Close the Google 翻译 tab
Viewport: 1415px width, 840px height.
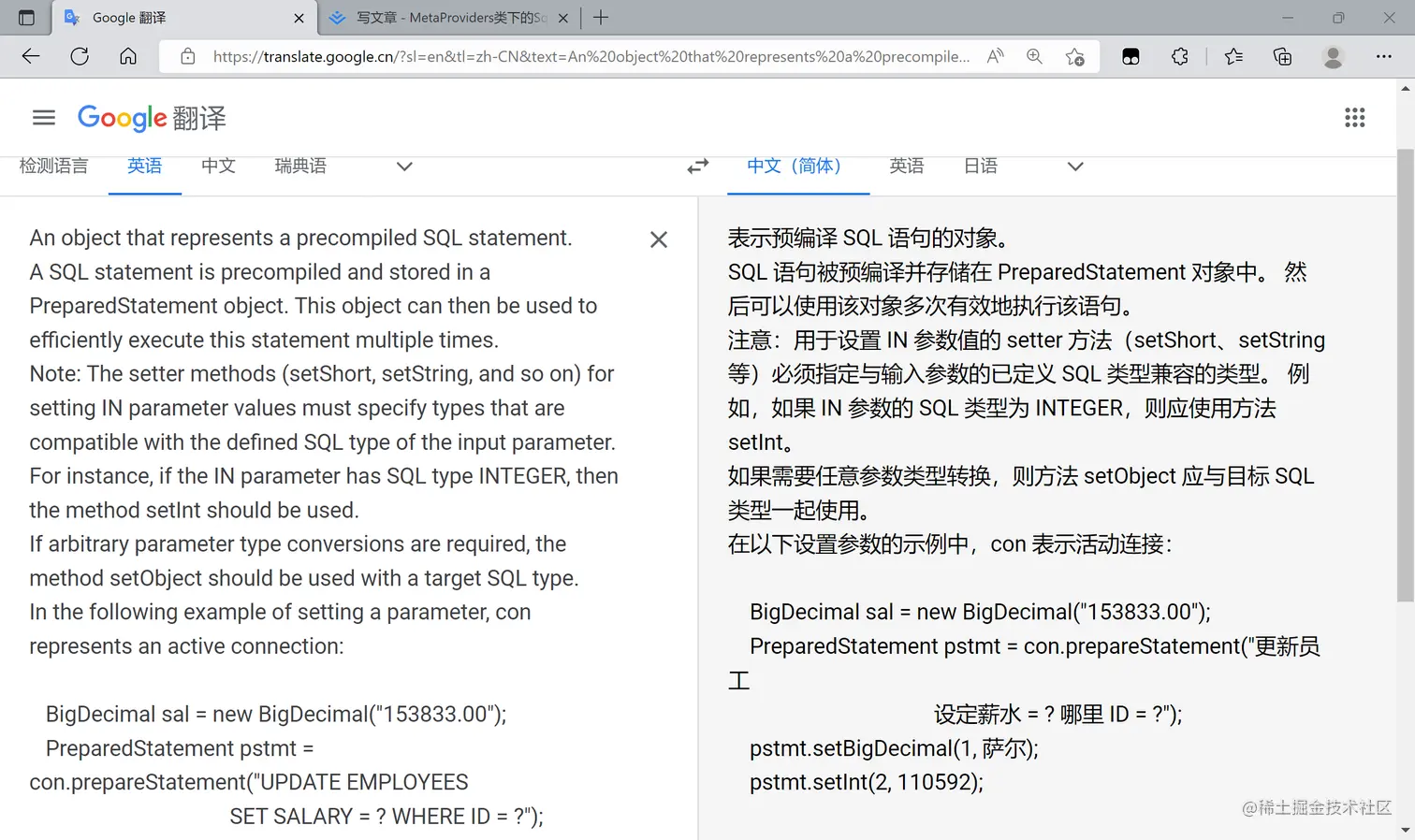coord(299,18)
